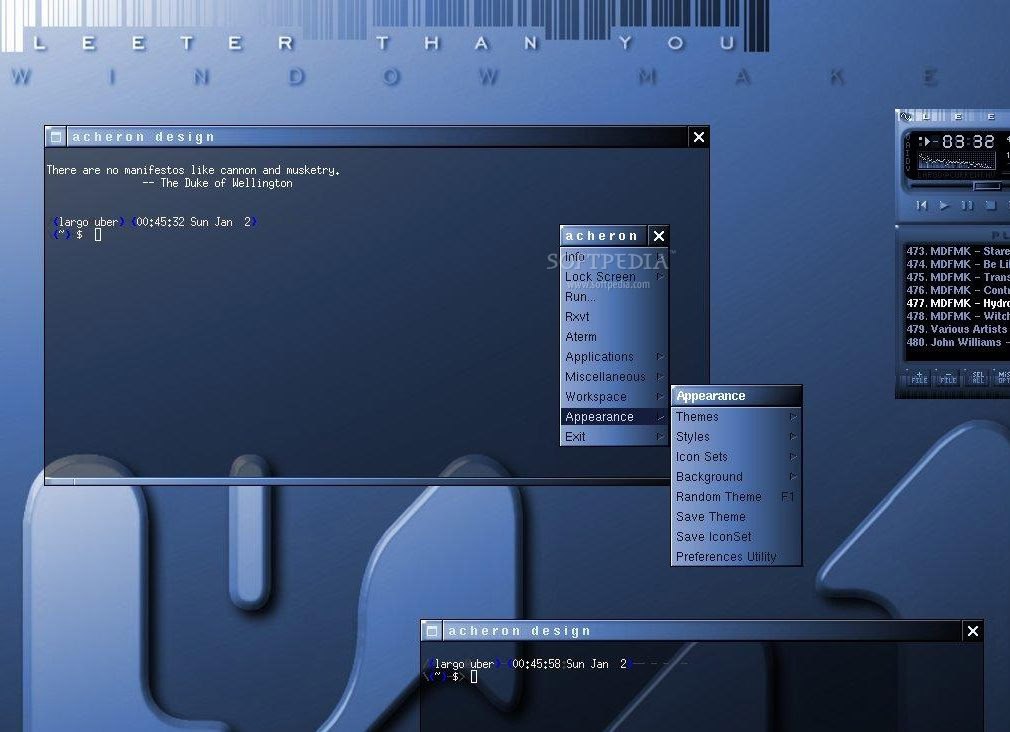Select playlist entry "473. MDFMK"
This screenshot has height=732, width=1010.
957,251
